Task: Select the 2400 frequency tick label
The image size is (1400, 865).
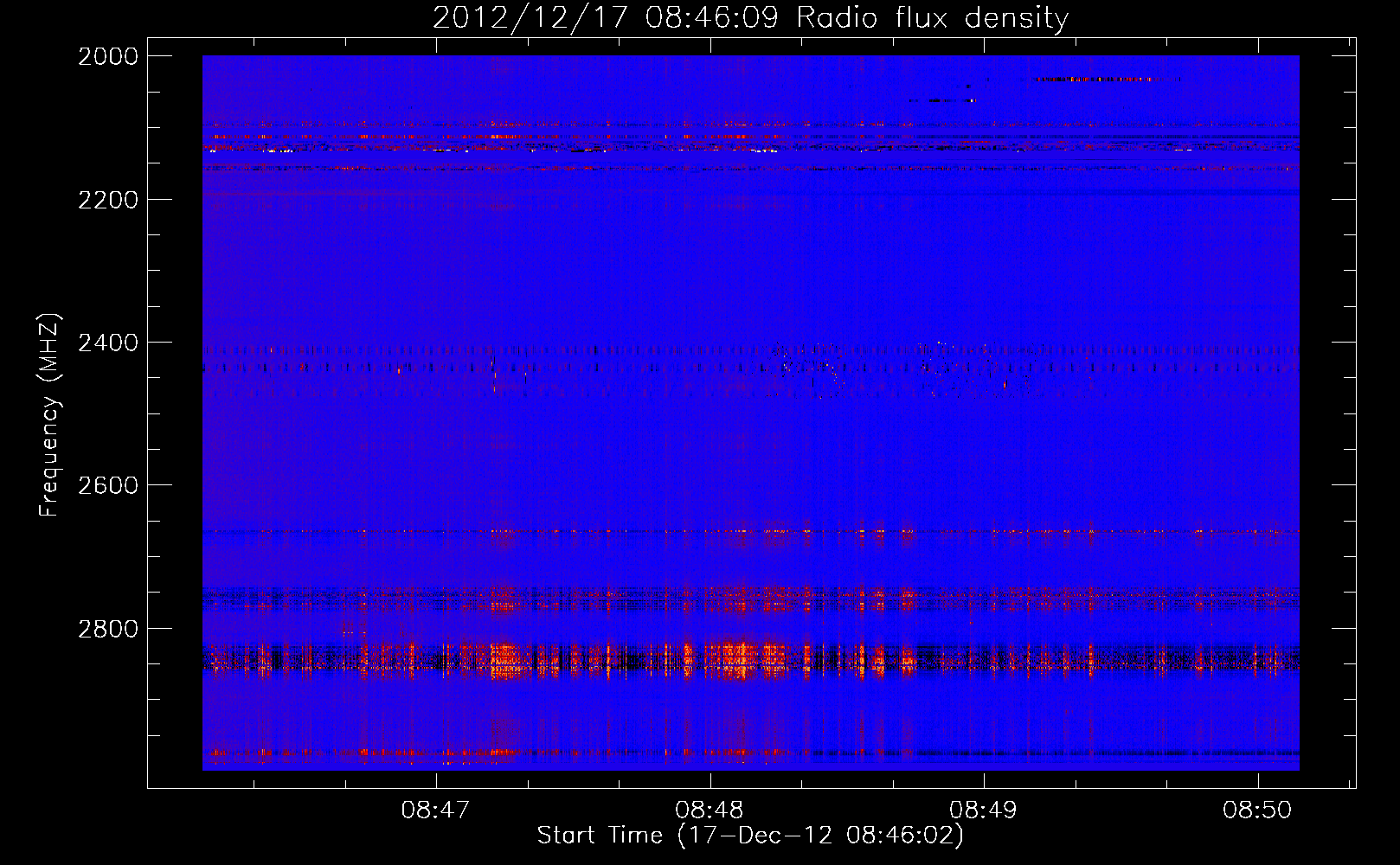Action: (108, 343)
